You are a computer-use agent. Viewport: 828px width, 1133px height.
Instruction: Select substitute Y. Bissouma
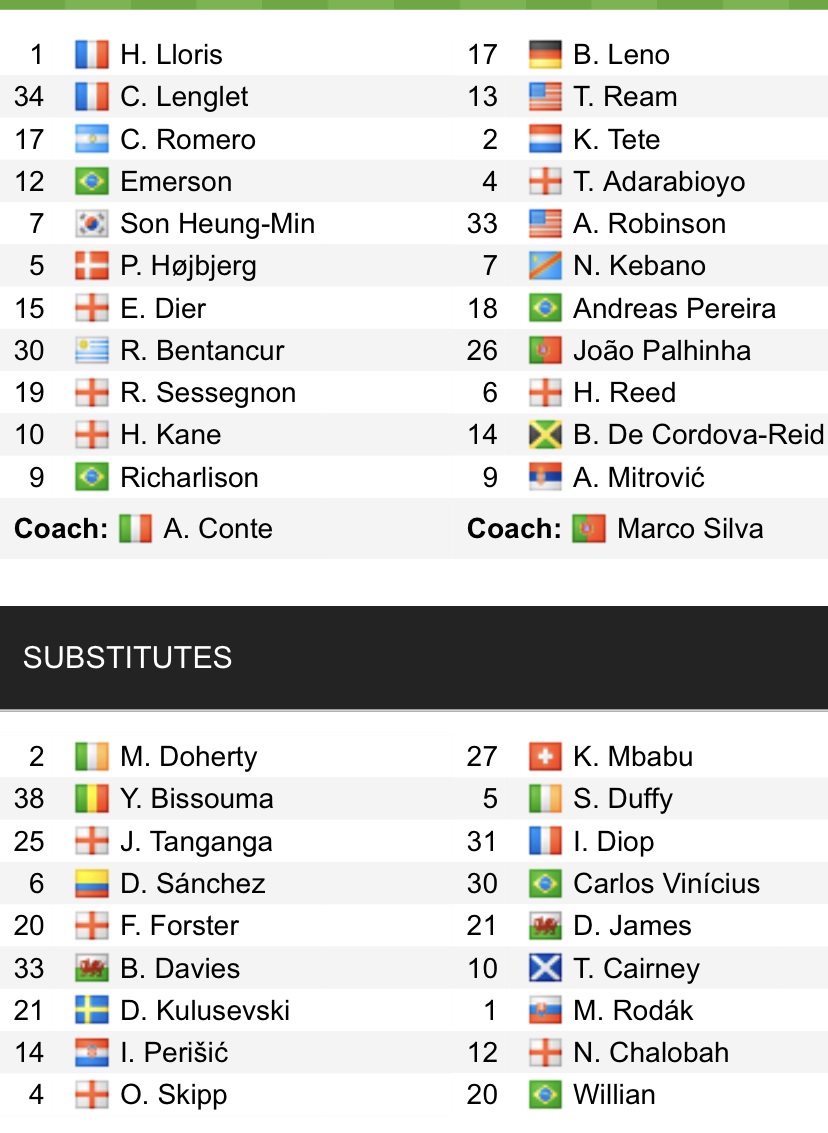(x=196, y=798)
